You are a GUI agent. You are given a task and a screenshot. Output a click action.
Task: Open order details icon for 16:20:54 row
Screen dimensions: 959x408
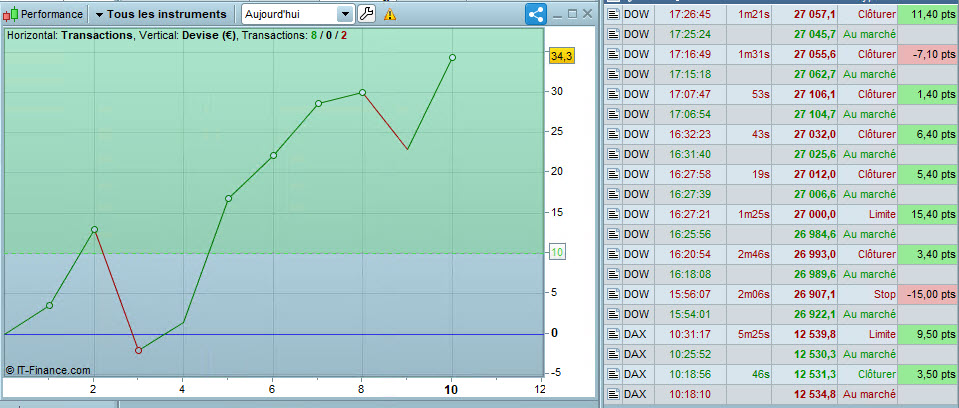pos(613,254)
